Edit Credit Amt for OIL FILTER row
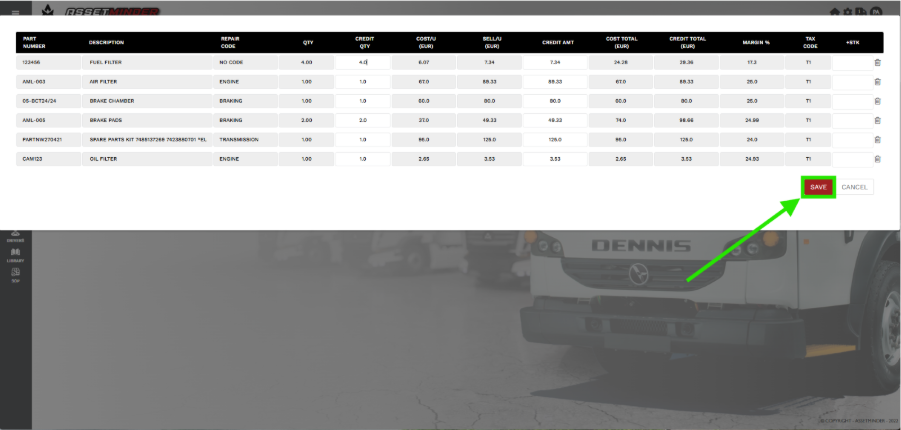Image resolution: width=901 pixels, height=430 pixels. (x=555, y=159)
